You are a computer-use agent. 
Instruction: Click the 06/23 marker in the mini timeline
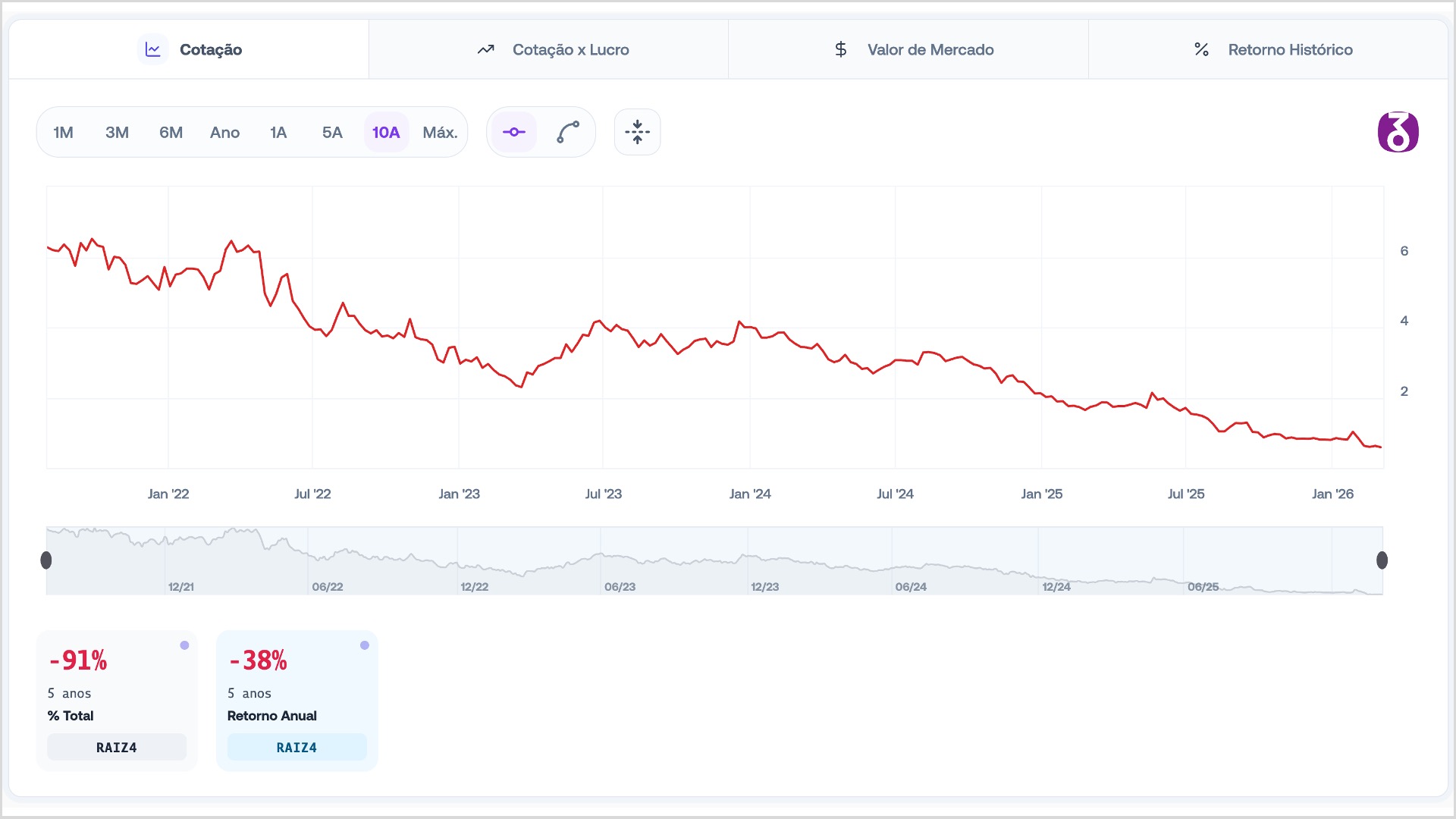(x=620, y=587)
